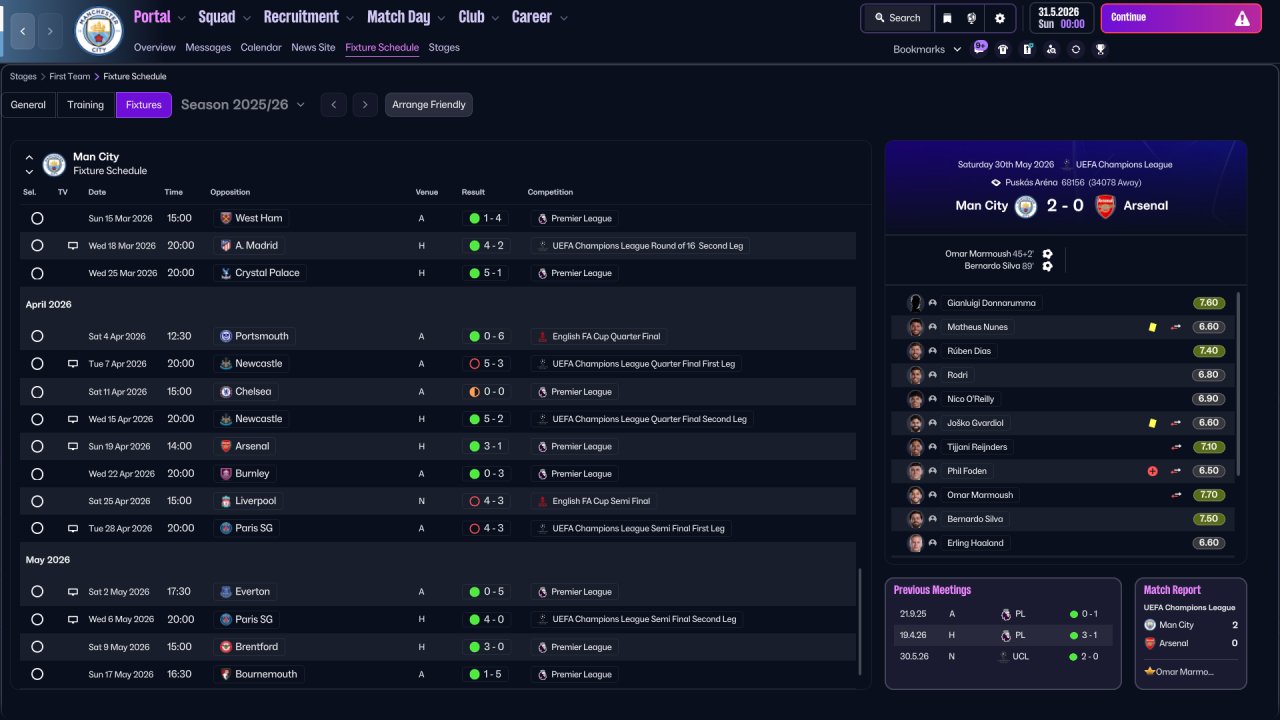Viewport: 1280px width, 720px height.
Task: Click the TV icon on the Arsenal fixture row
Action: 73,447
